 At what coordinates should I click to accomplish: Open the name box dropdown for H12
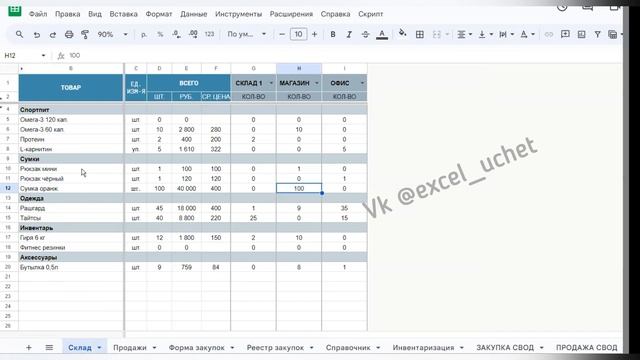(x=43, y=56)
